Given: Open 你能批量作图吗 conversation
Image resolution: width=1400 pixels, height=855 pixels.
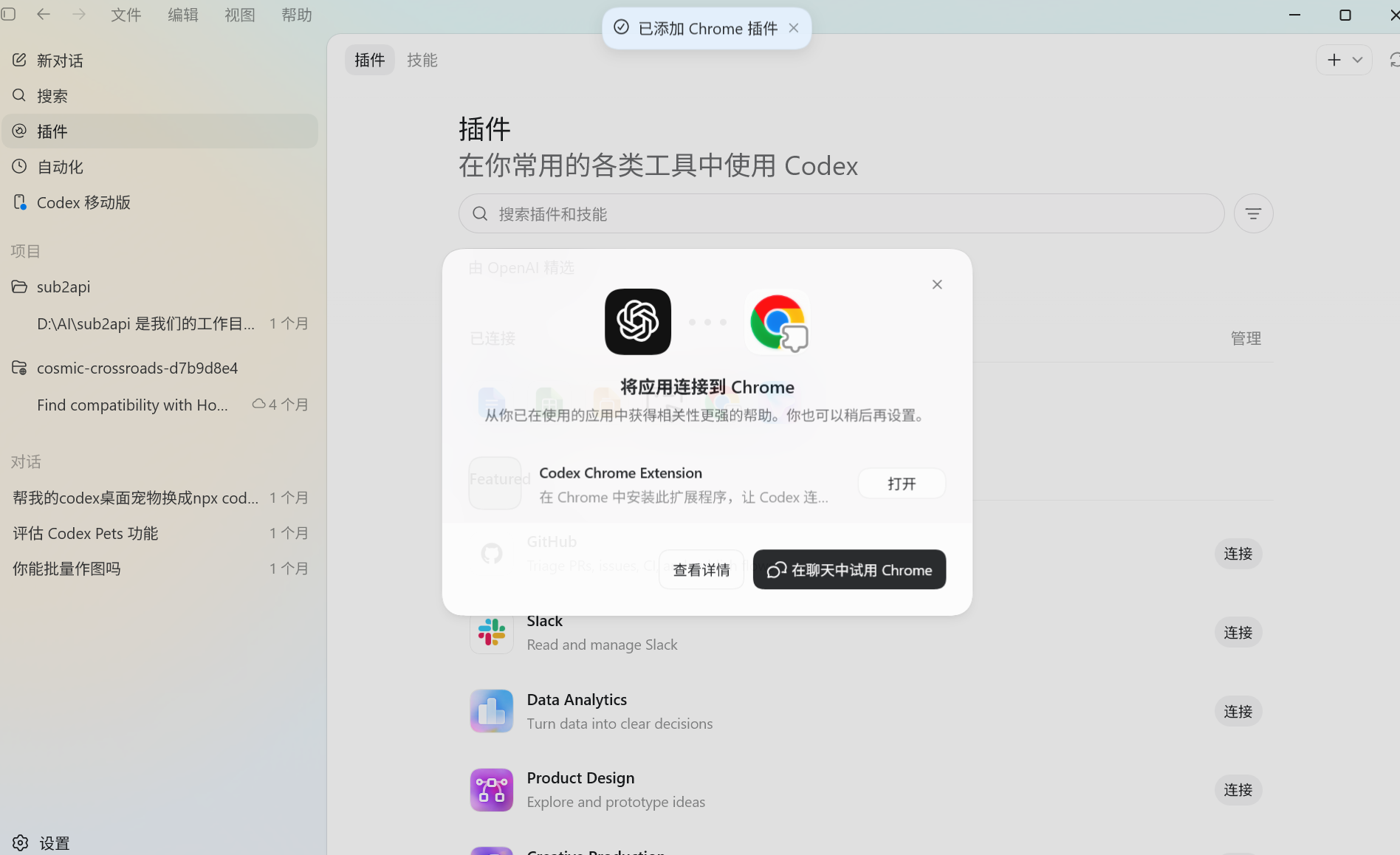Looking at the screenshot, I should click(159, 569).
